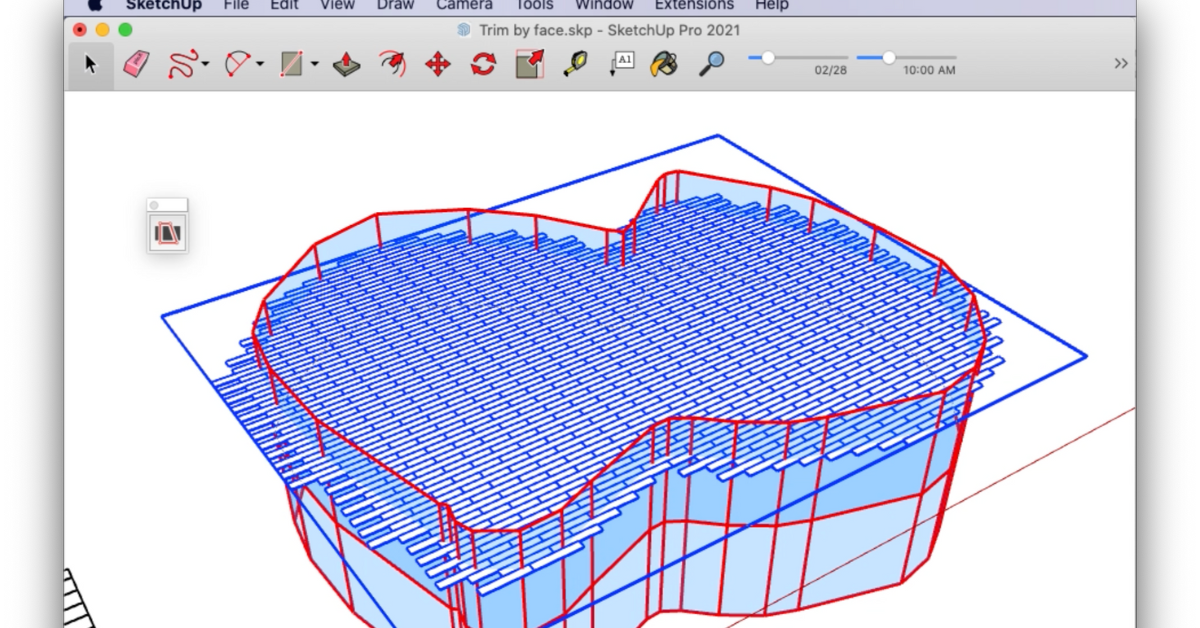Show hidden toolbar items with the chevron
The image size is (1200, 628).
pos(1121,64)
